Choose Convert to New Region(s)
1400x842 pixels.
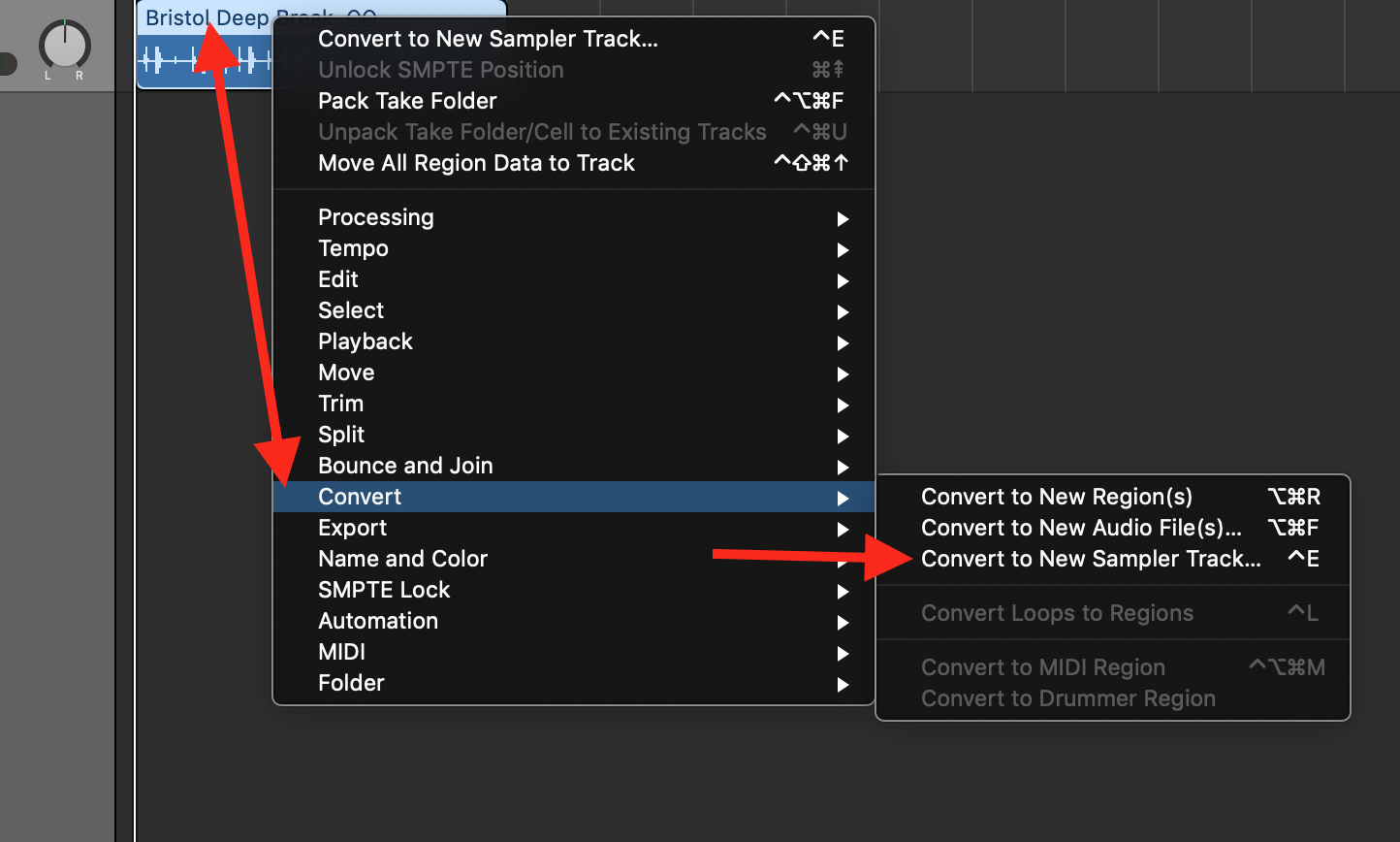click(1056, 497)
